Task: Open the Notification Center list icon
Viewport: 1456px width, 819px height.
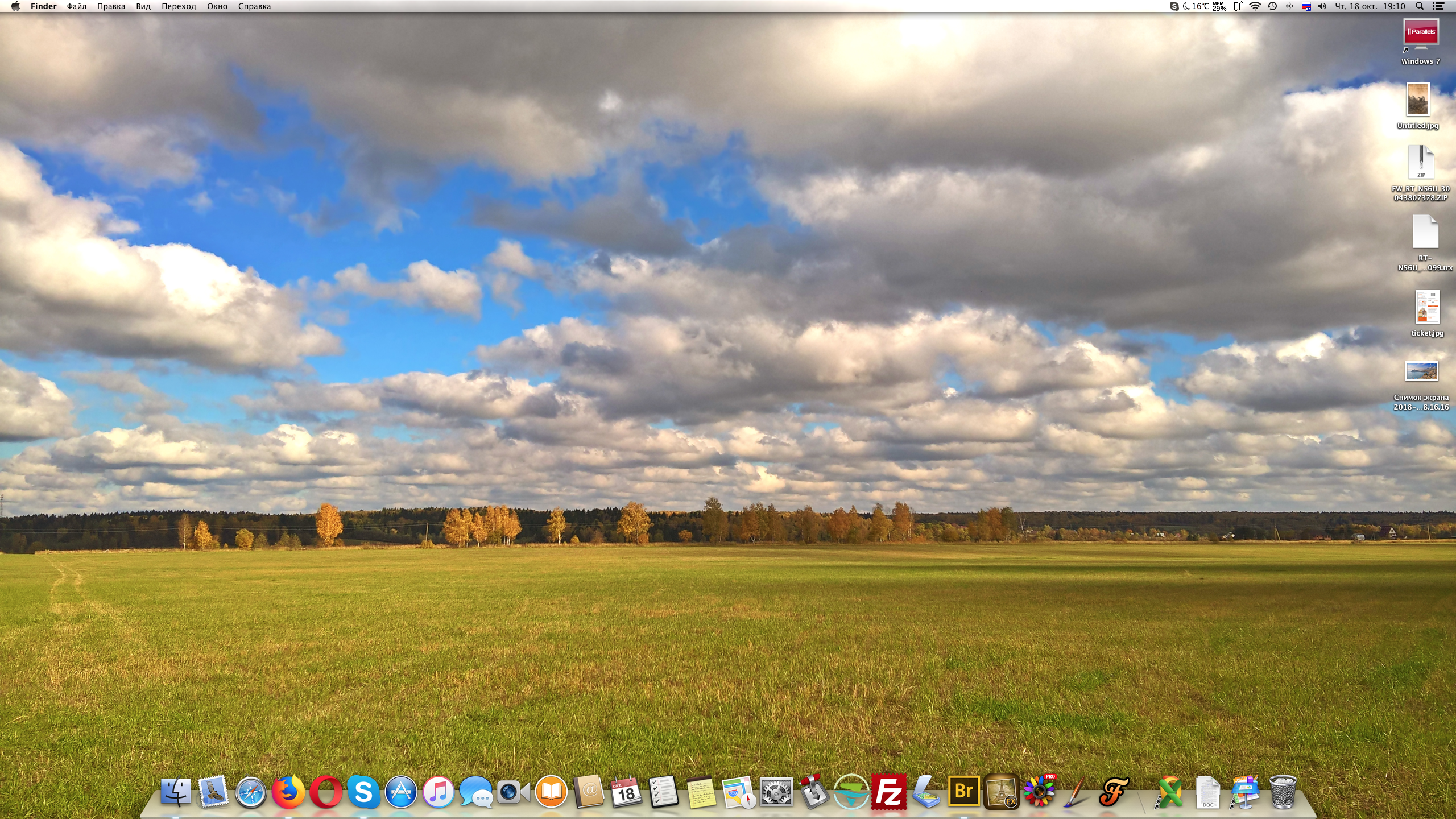Action: [1438, 6]
